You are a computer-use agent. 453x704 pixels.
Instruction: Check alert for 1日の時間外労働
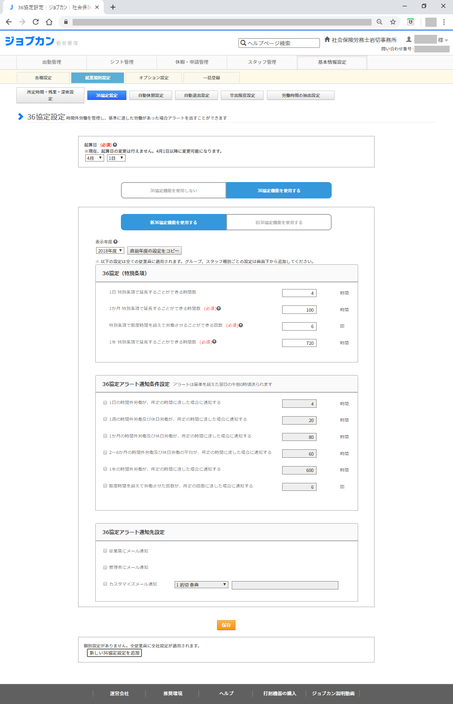(x=105, y=403)
